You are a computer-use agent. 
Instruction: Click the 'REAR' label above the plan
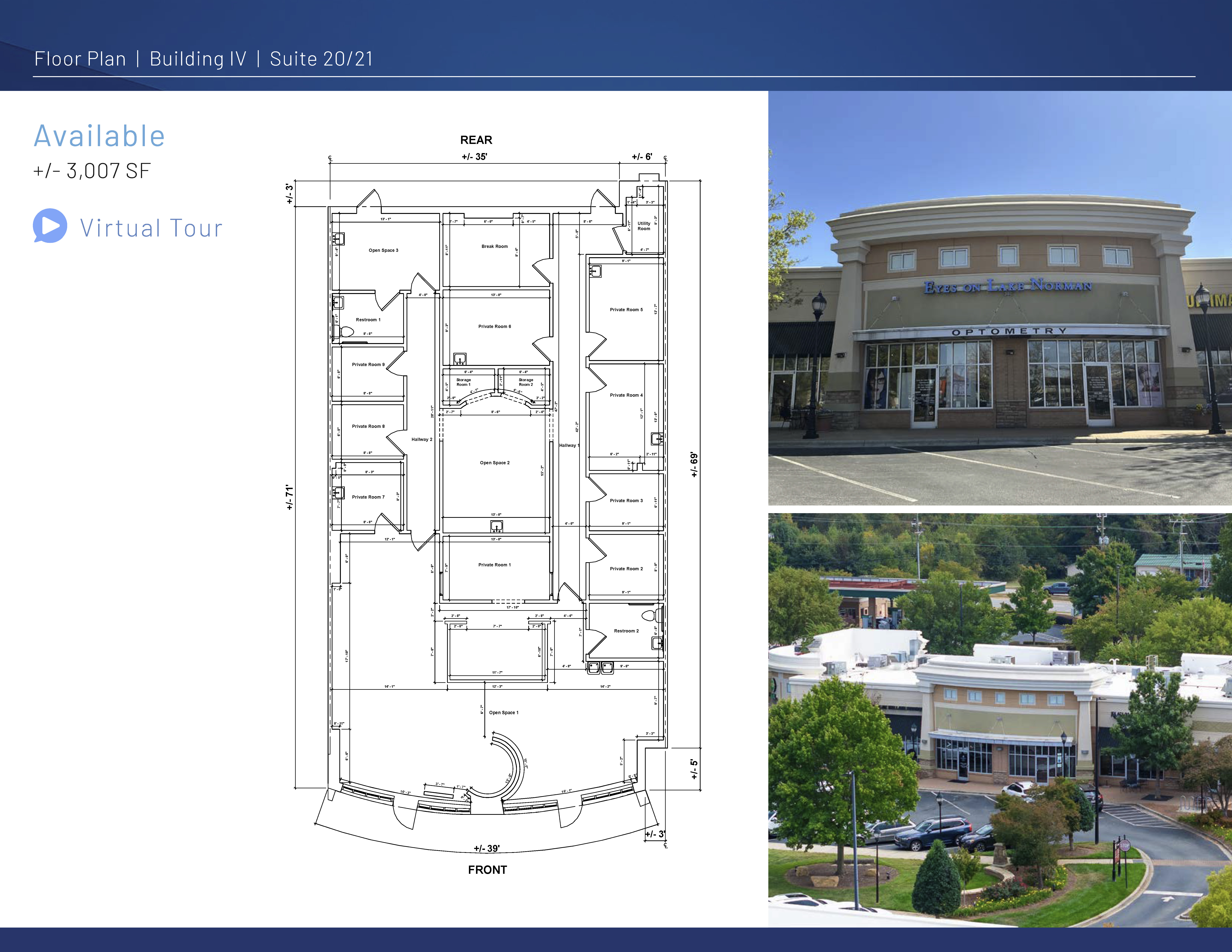coord(476,140)
